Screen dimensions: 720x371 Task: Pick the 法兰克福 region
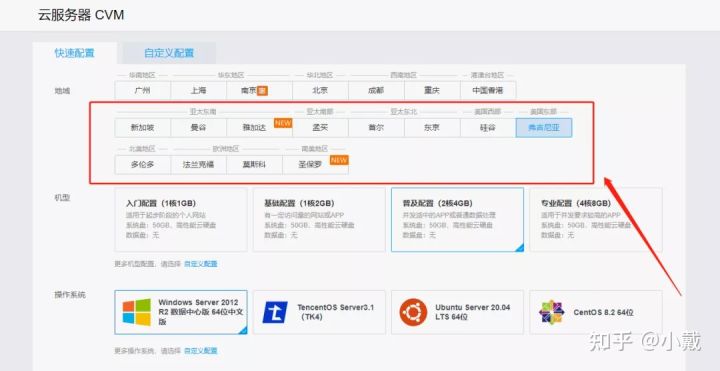pos(198,164)
